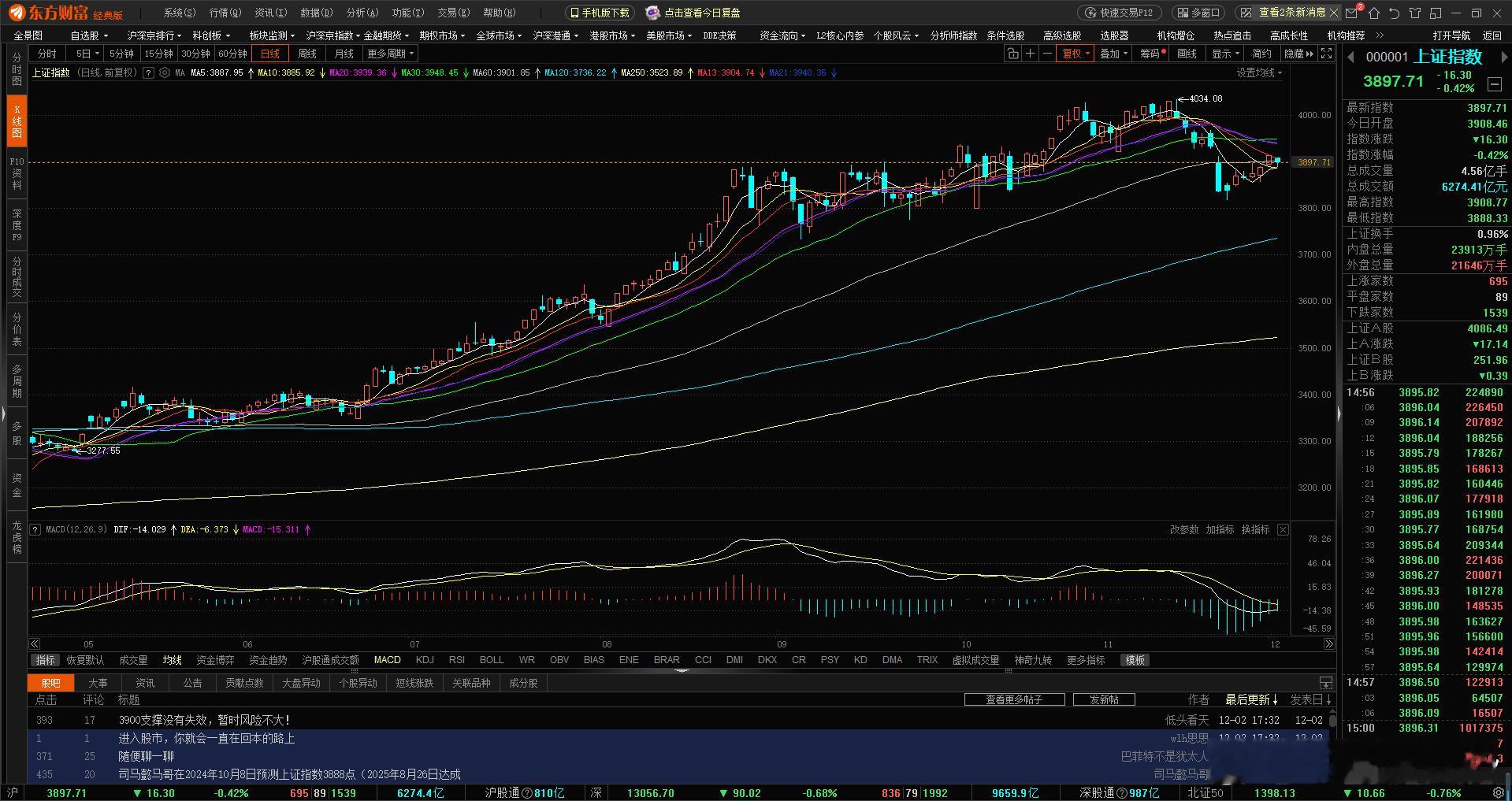This screenshot has width=1512, height=801.
Task: Click help icon next to 深股通
Action: pos(1123,793)
